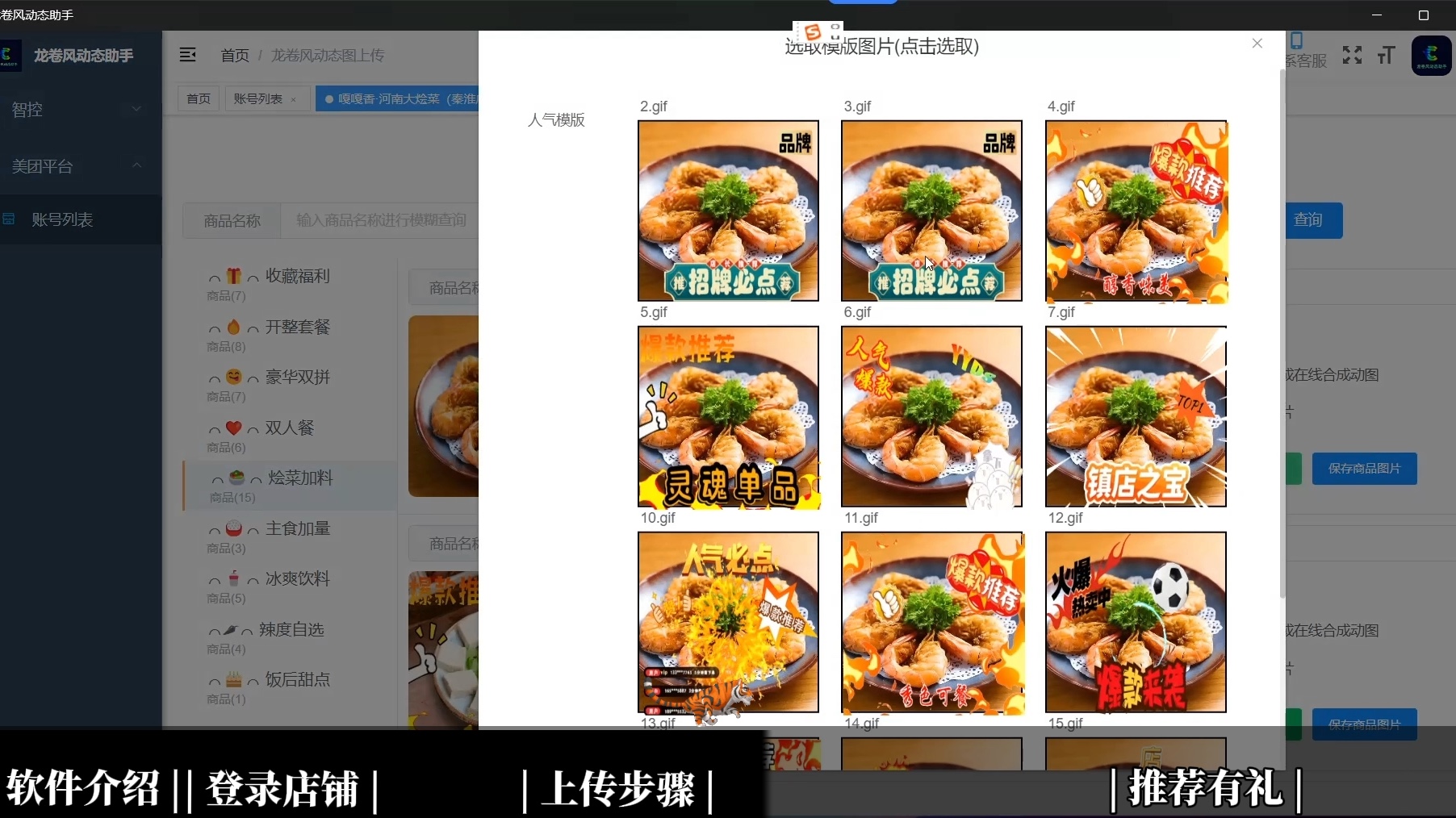Image resolution: width=1456 pixels, height=818 pixels.
Task: Open the app logo avatar at top right
Action: [x=1430, y=55]
